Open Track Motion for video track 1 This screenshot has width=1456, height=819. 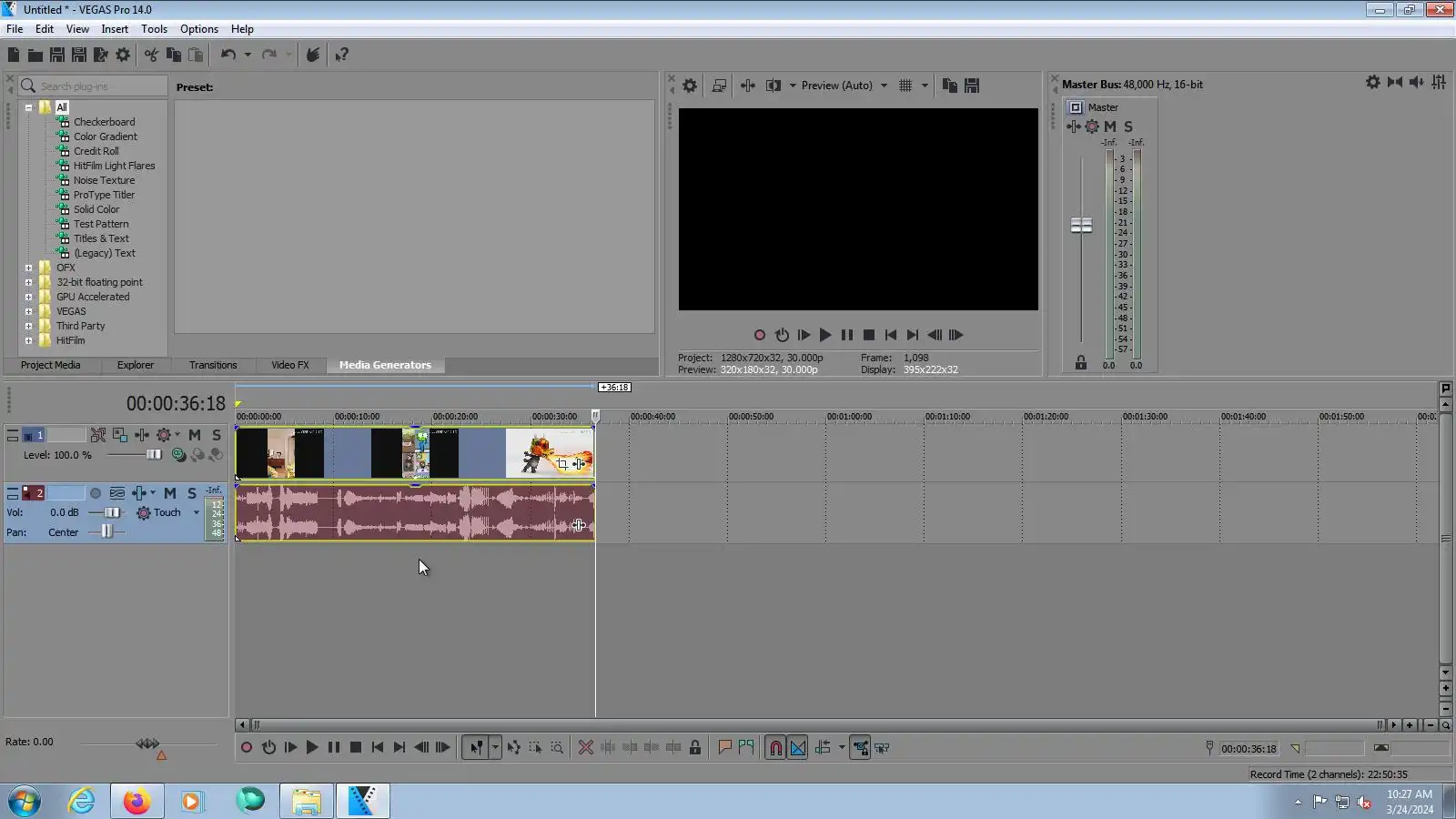pos(119,435)
